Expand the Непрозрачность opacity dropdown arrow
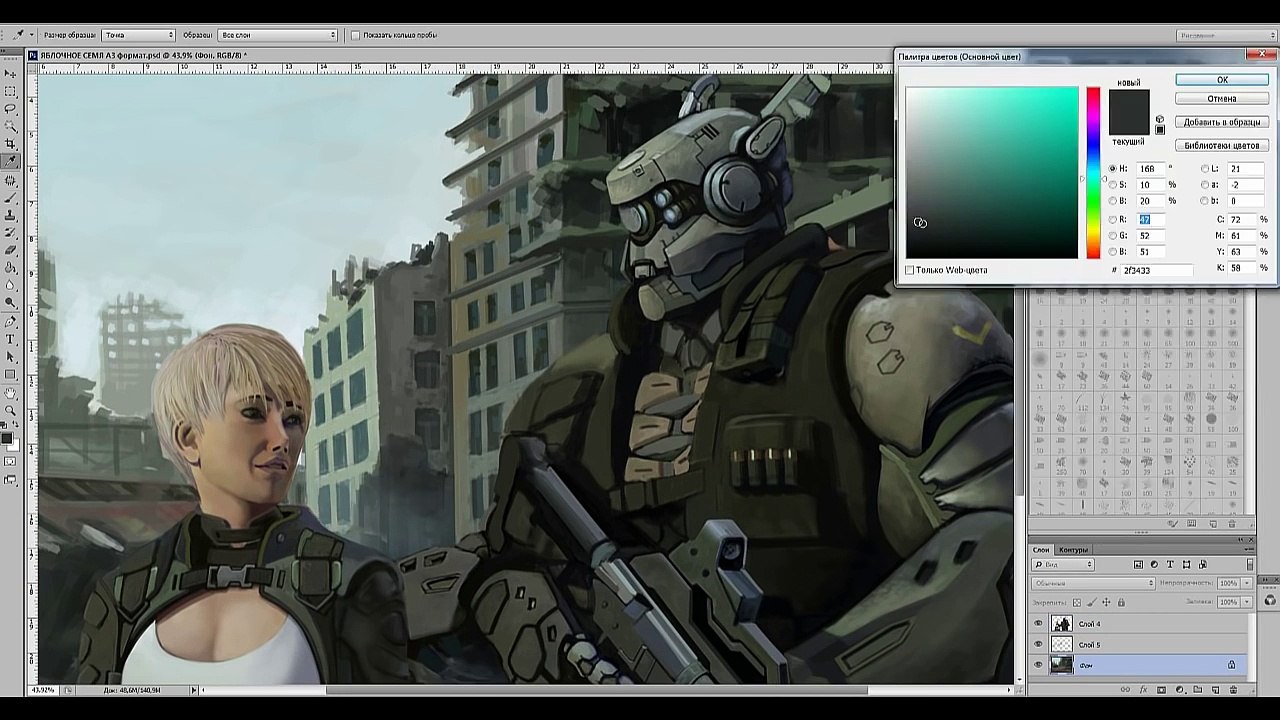Viewport: 1280px width, 720px height. [1246, 583]
